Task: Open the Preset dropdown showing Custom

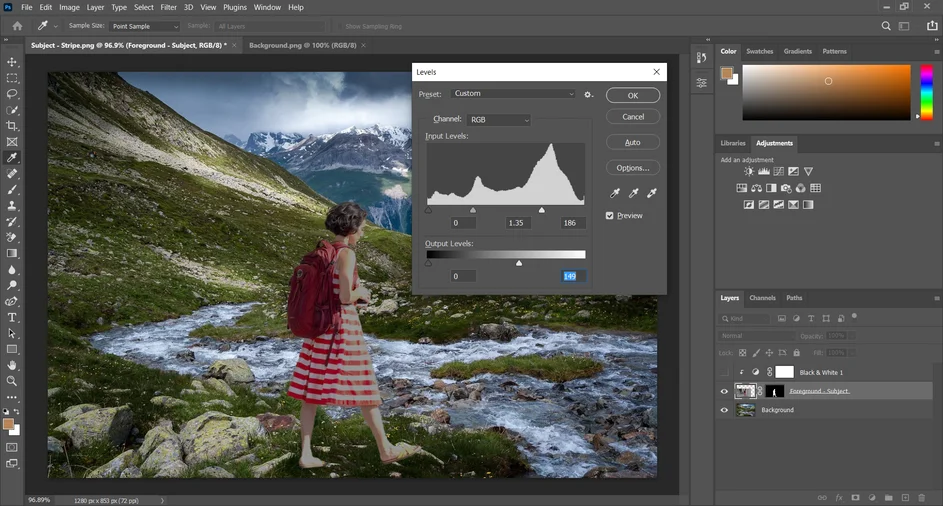Action: [514, 94]
